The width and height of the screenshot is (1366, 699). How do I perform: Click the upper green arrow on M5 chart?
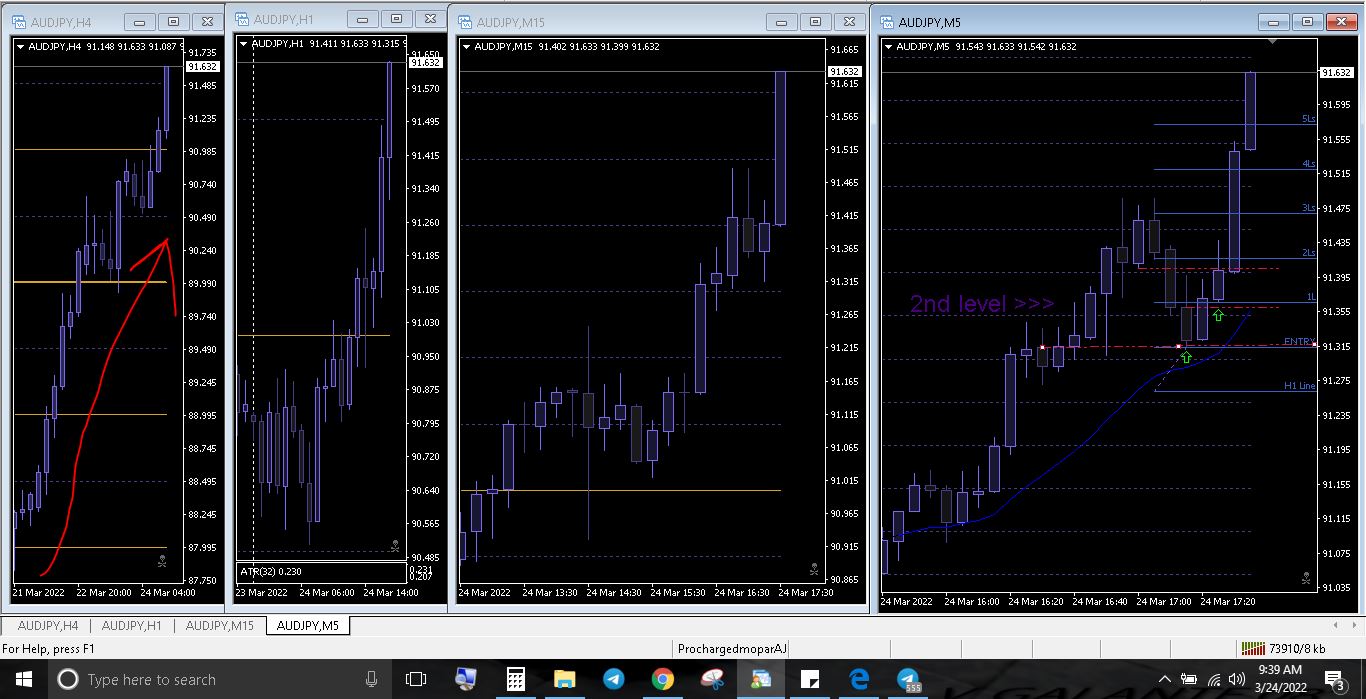(x=1218, y=316)
